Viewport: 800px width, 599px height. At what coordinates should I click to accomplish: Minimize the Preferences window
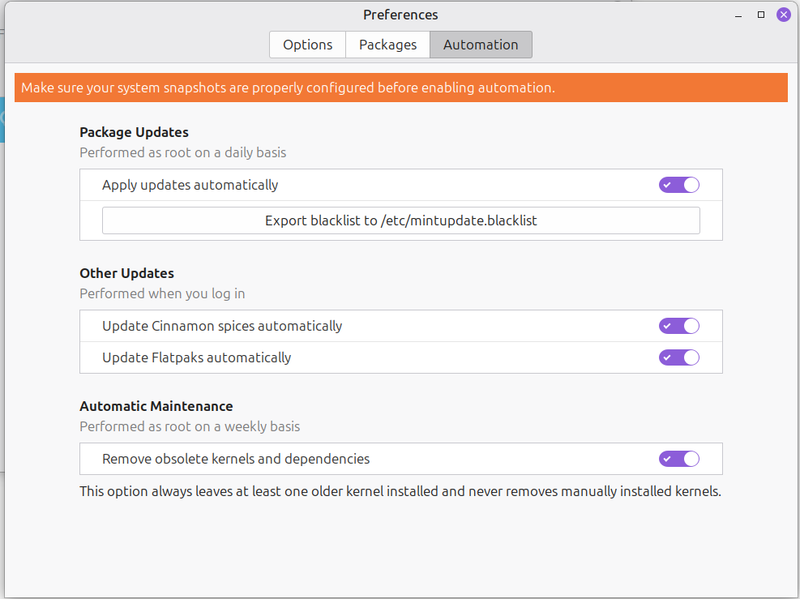(738, 15)
